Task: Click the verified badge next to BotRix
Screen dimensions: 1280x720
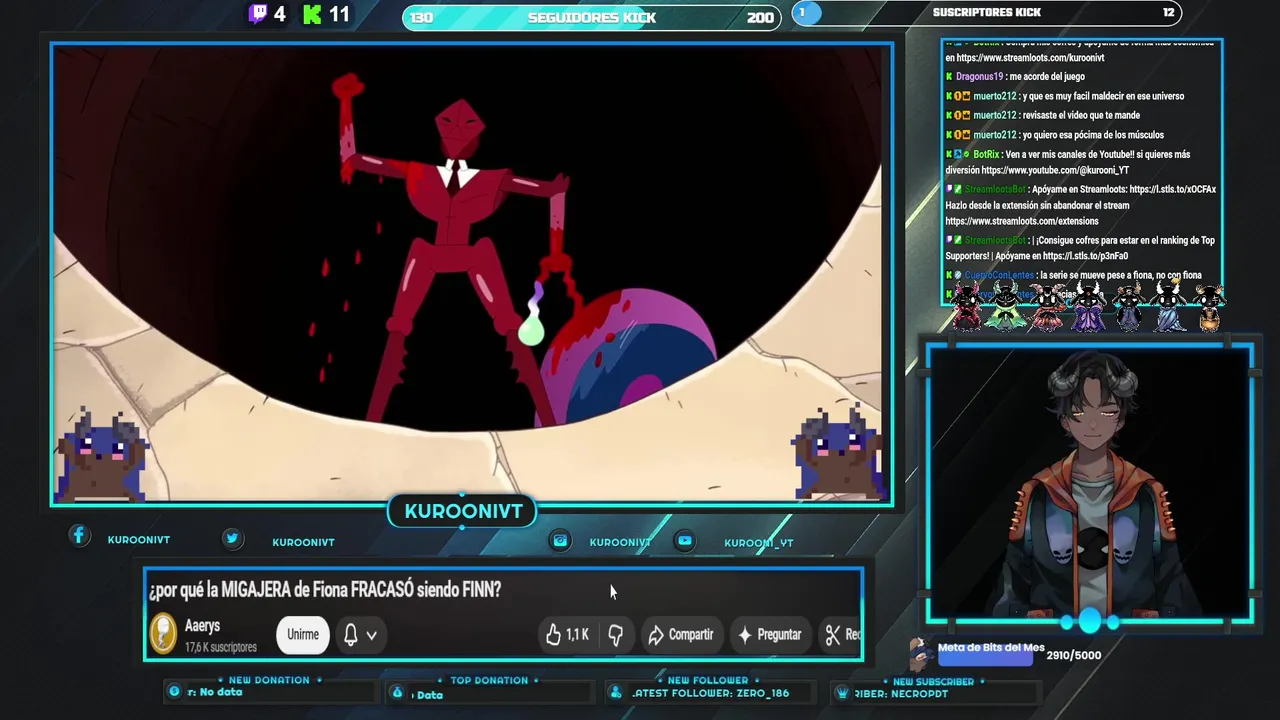Action: coord(966,155)
